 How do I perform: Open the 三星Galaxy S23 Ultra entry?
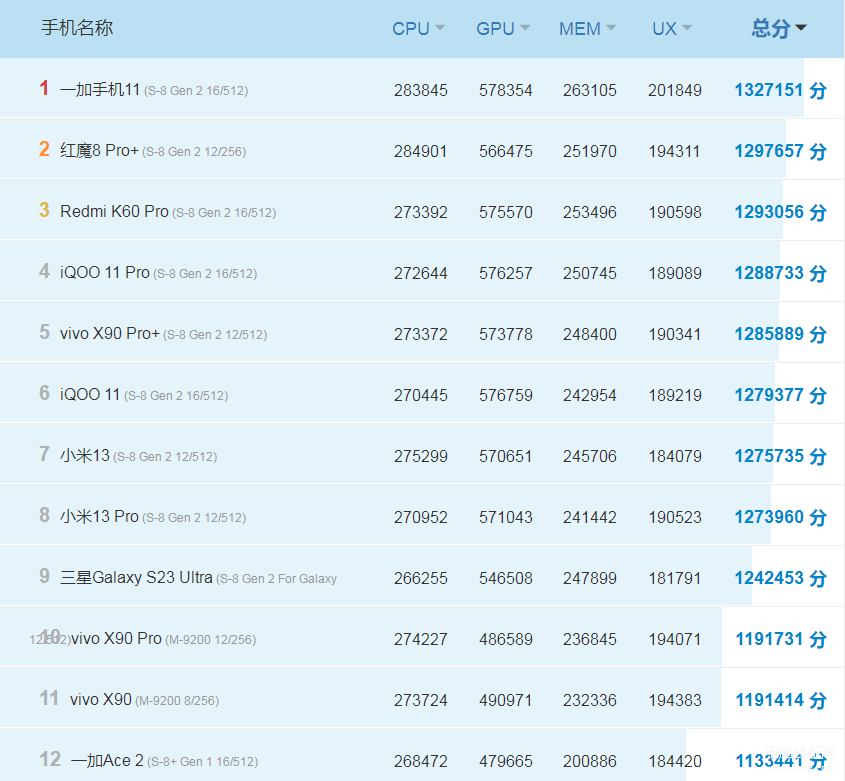click(x=136, y=577)
